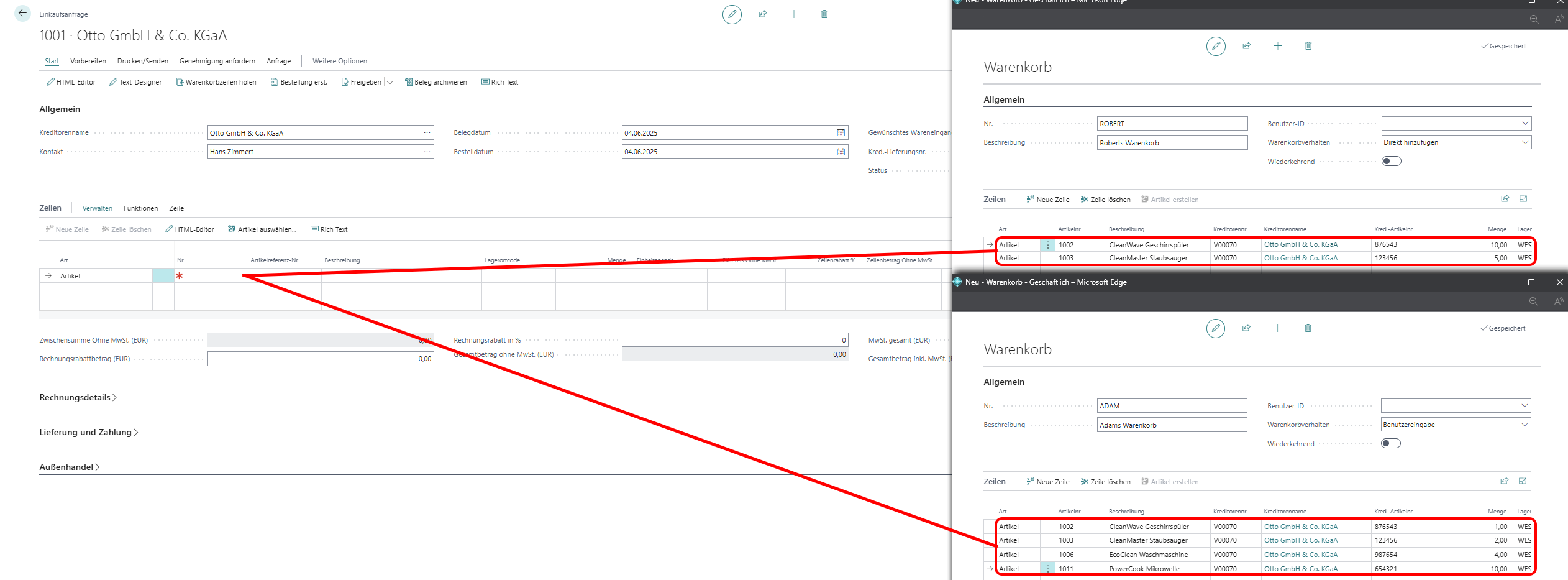Click the share icon in ROBERT Warenkorb header
This screenshot has height=580, width=1568.
pos(1246,46)
